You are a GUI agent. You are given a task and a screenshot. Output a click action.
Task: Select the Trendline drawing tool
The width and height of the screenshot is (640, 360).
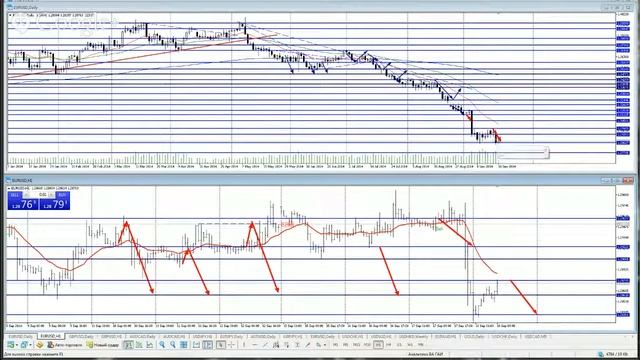(x=265, y=345)
